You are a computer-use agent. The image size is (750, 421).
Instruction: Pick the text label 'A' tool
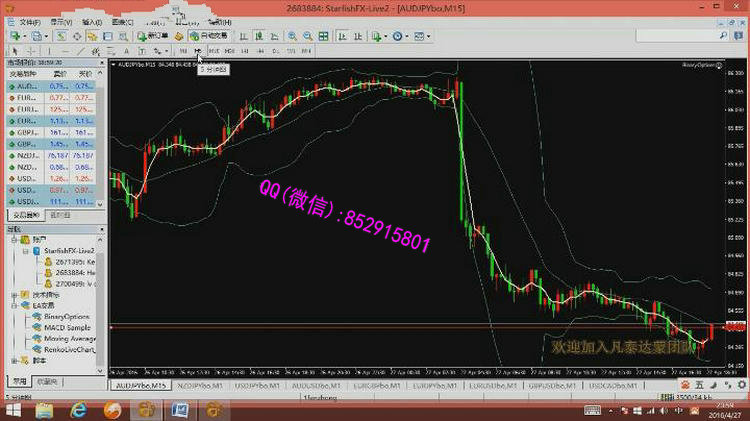[x=126, y=50]
